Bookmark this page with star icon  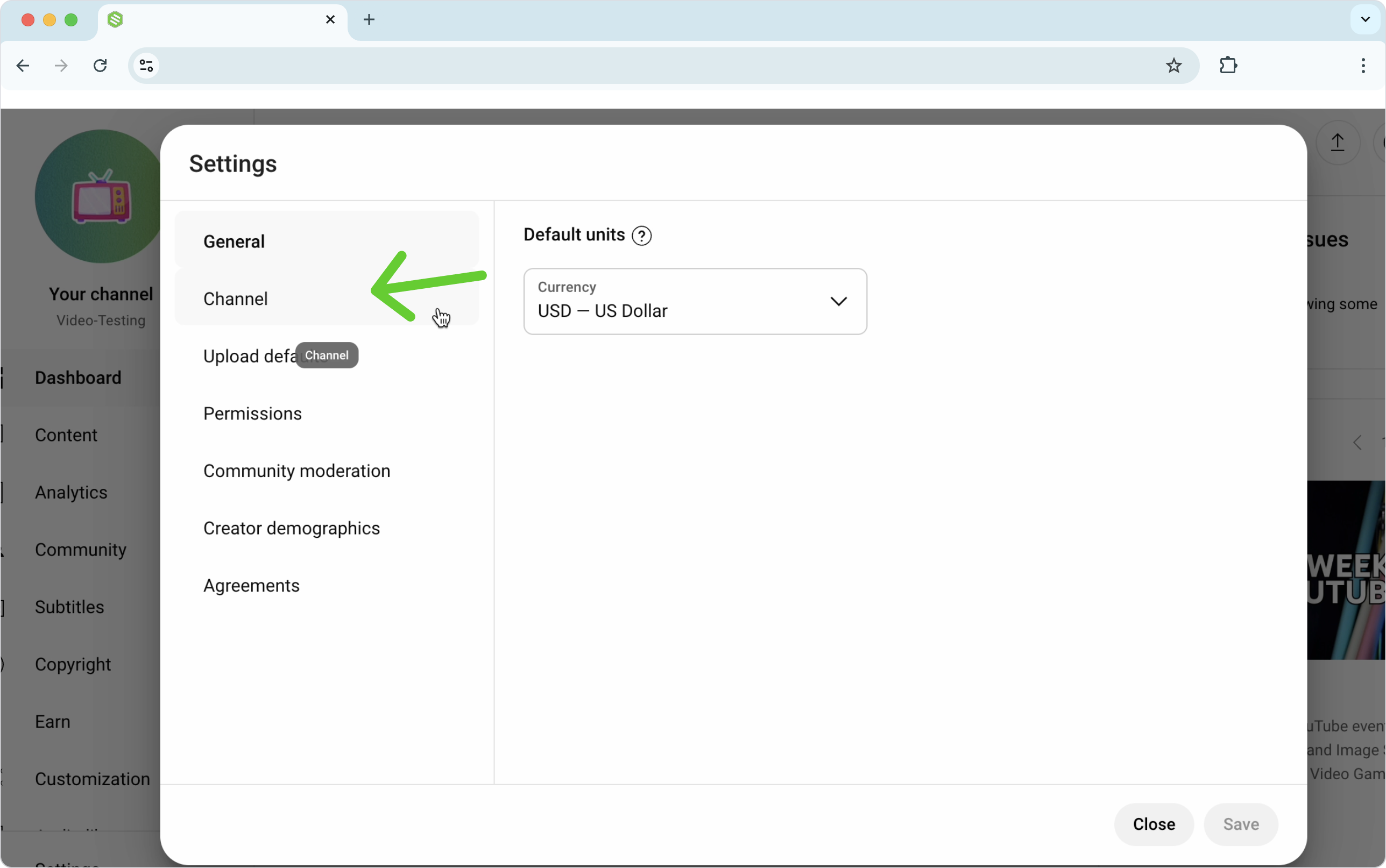point(1173,66)
